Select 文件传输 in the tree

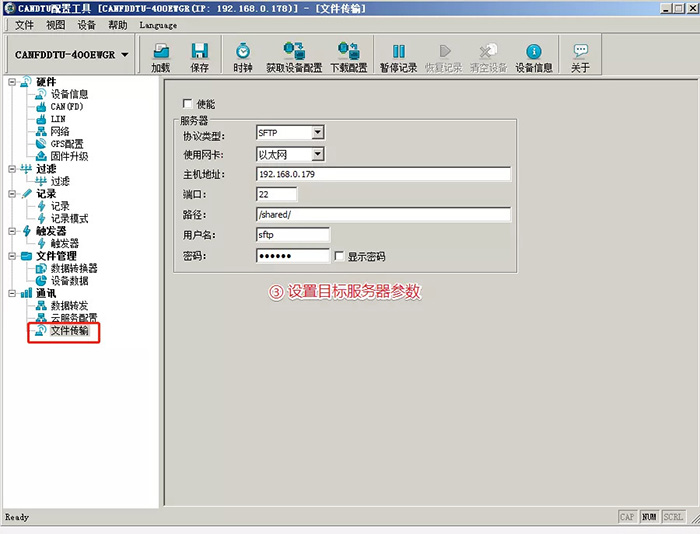tap(69, 330)
